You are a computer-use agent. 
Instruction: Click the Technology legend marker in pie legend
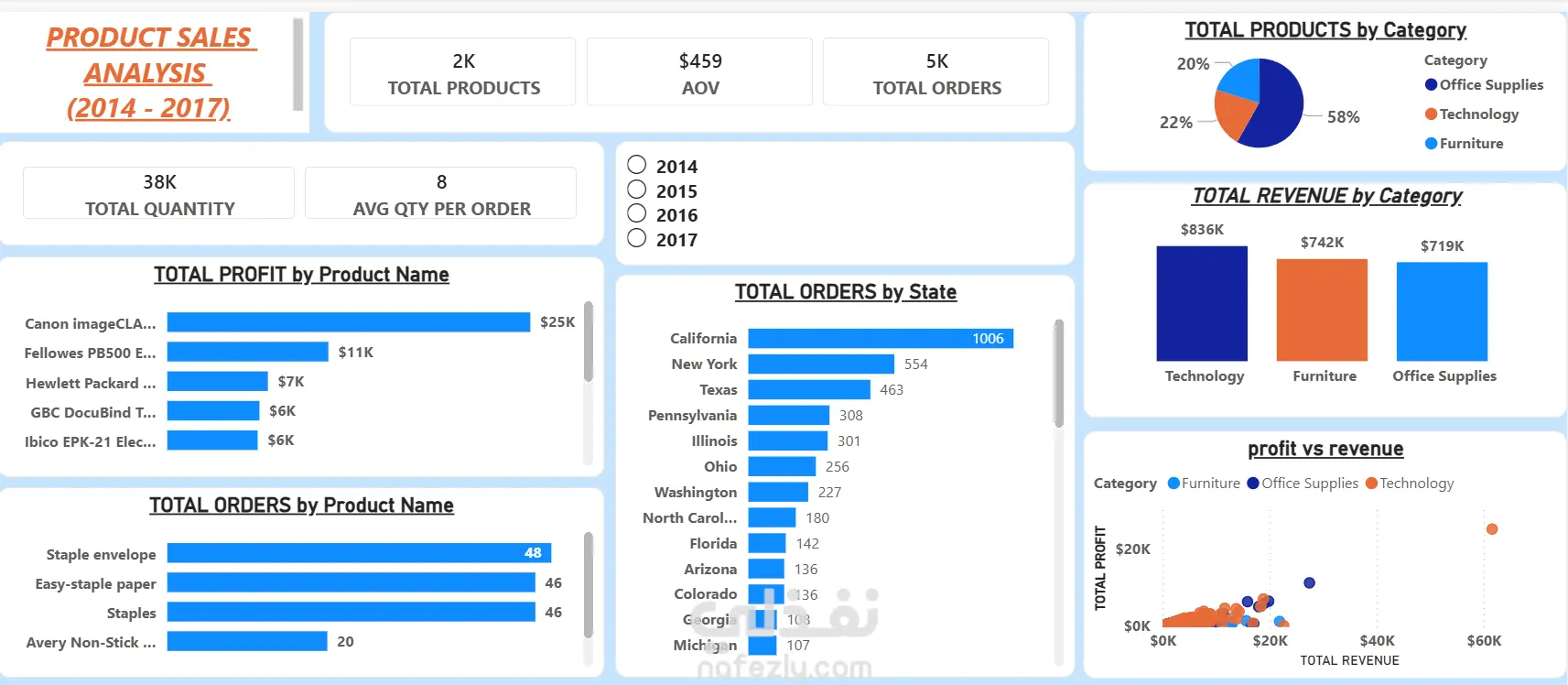1431,114
